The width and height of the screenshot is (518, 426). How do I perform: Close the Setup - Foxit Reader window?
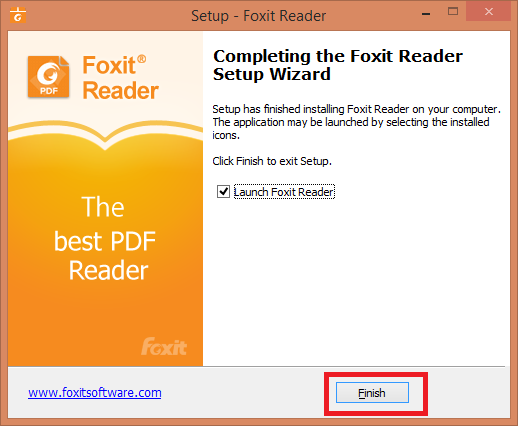point(489,12)
